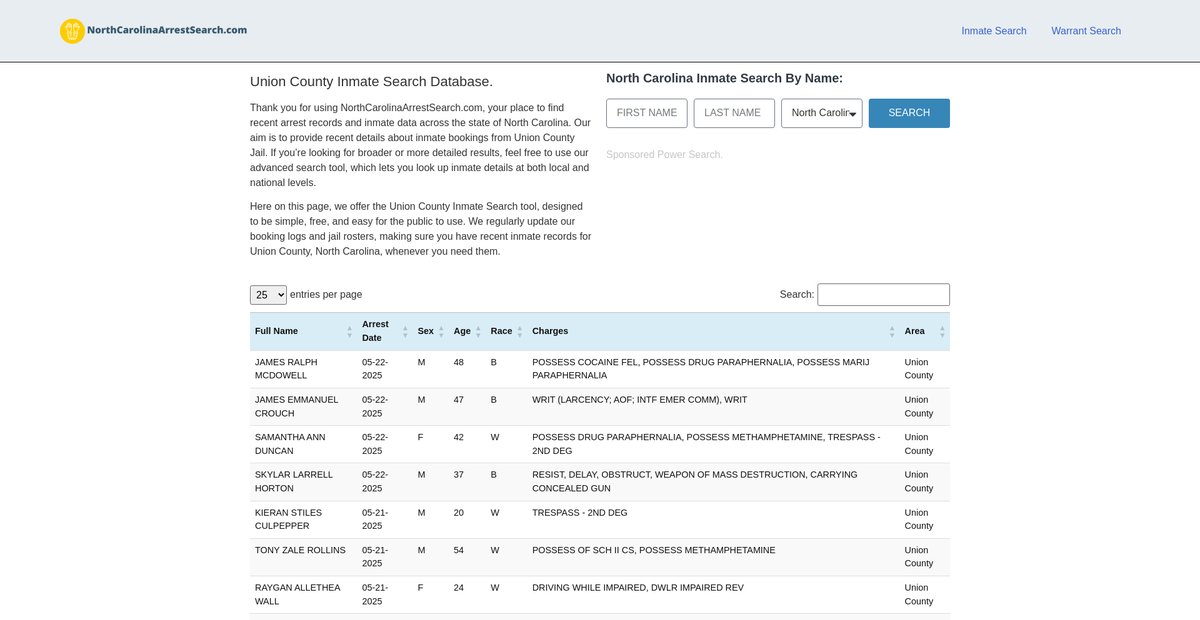The image size is (1200, 620).
Task: Click the Age column sort arrows
Action: (478, 332)
